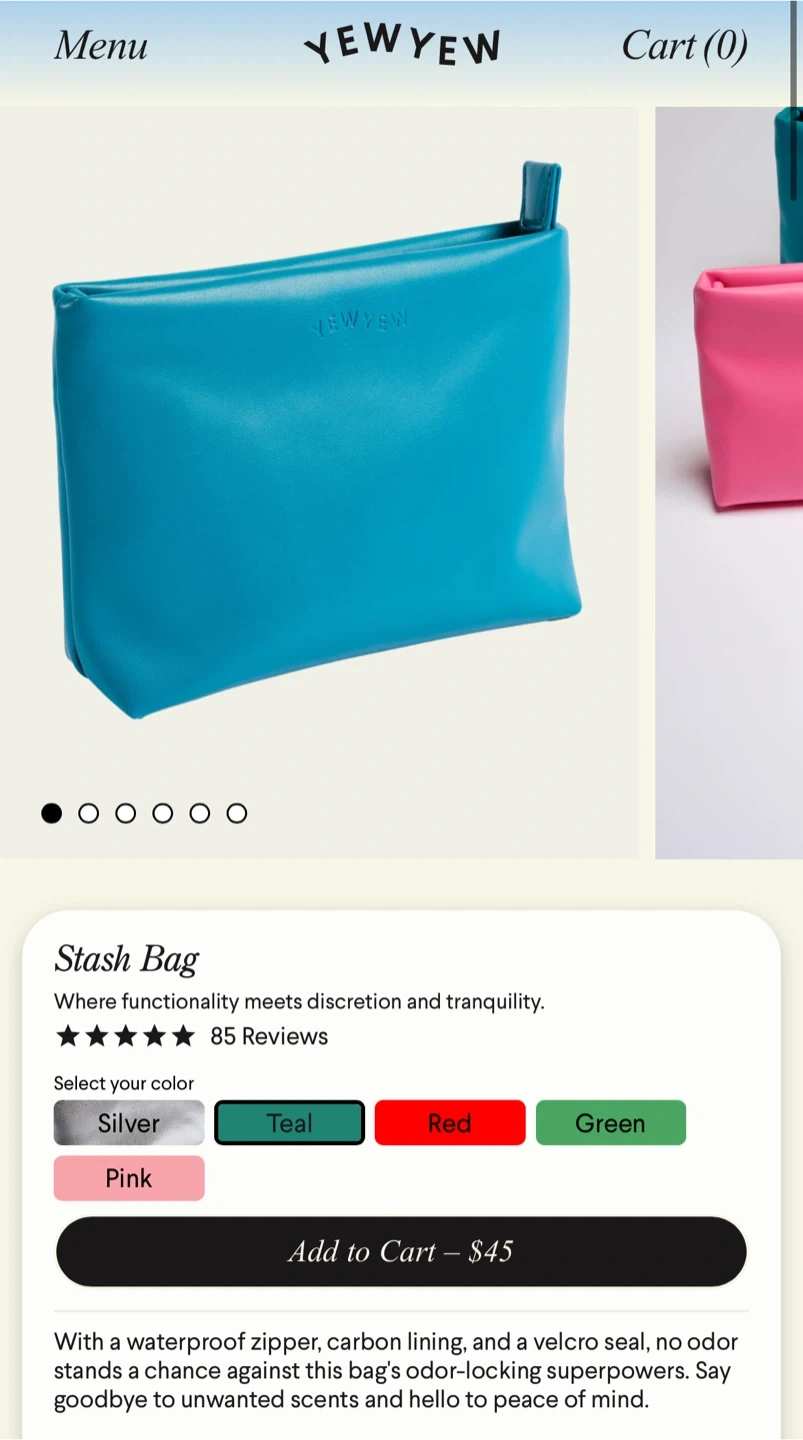Go to fifth carousel image dot

tap(199, 813)
